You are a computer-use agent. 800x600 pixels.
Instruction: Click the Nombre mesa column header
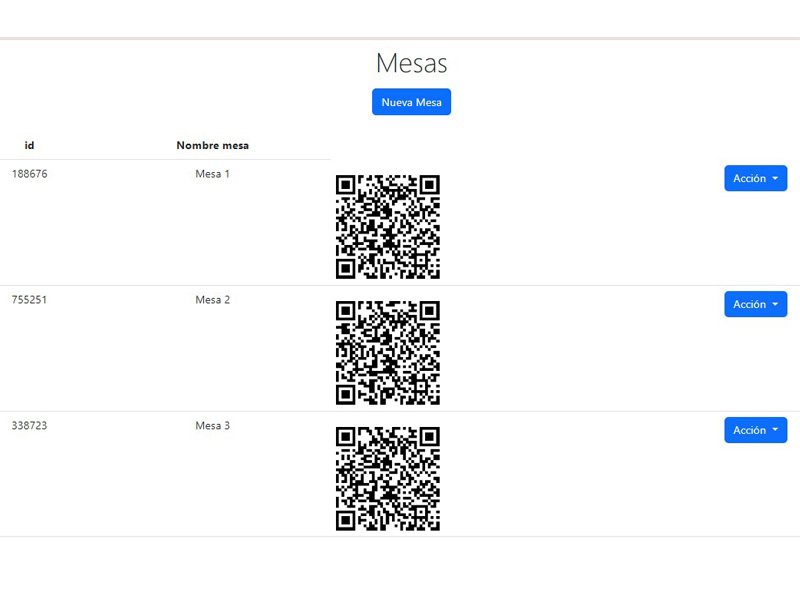tap(213, 145)
